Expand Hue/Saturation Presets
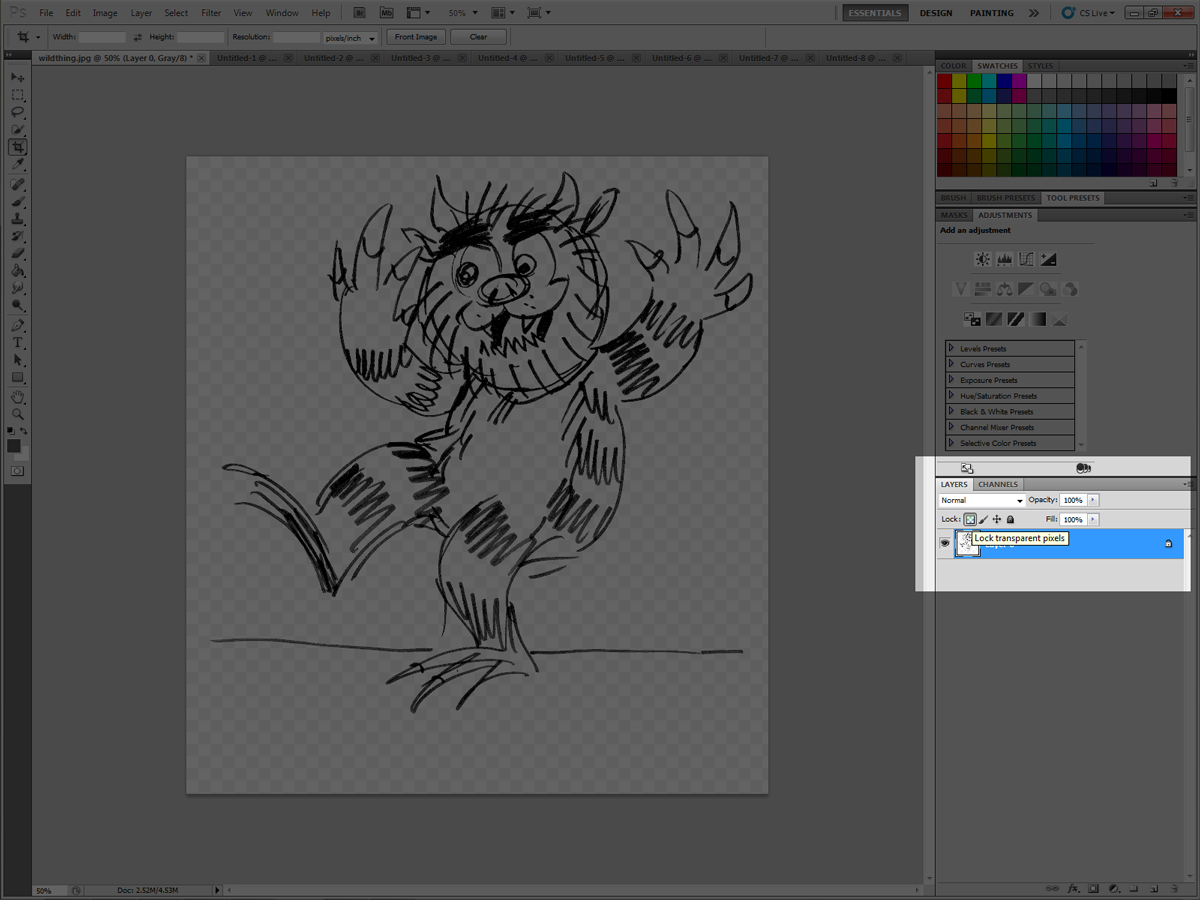The image size is (1200, 900). click(x=951, y=396)
